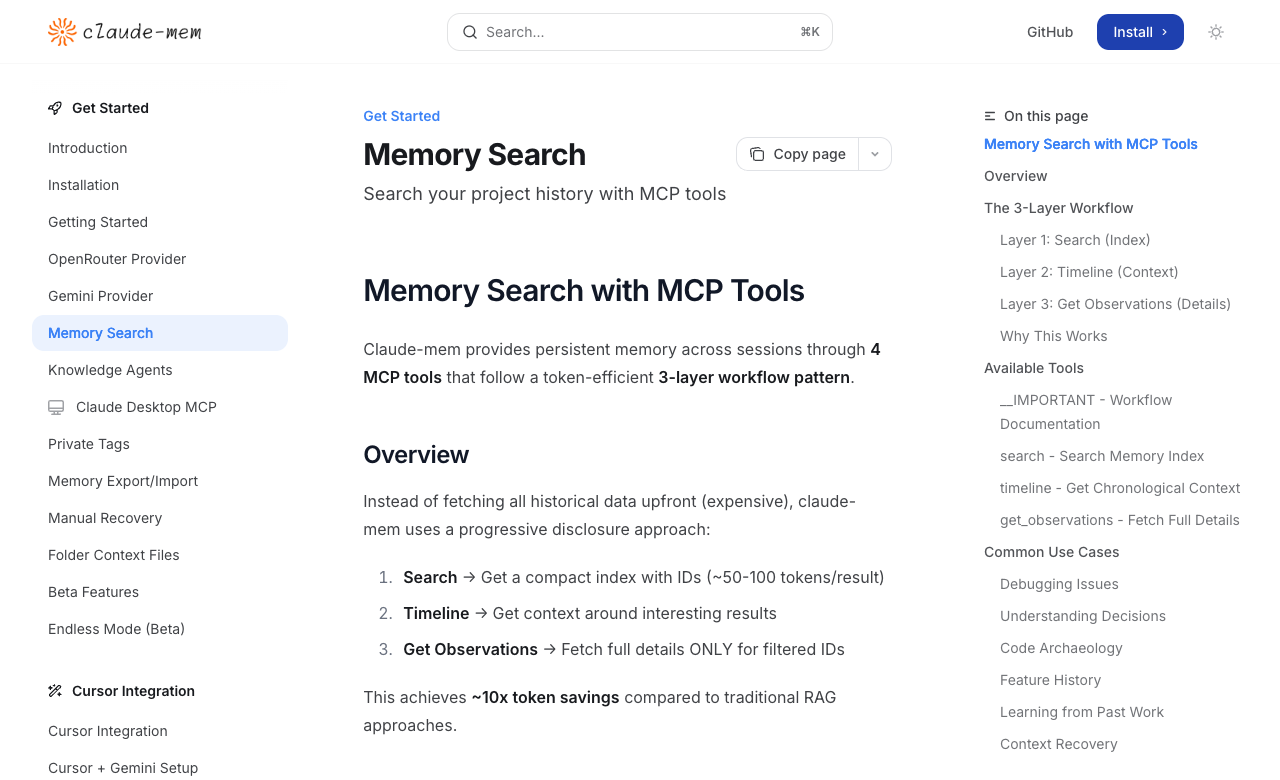Image resolution: width=1280 pixels, height=780 pixels.
Task: Jump to Feature History section
Action: (x=1050, y=680)
